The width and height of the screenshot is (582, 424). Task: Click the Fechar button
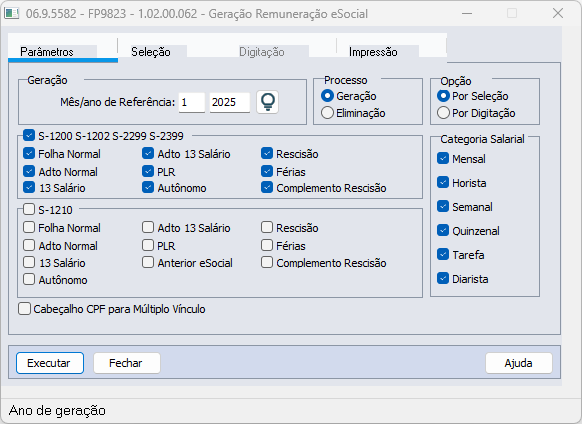click(127, 363)
